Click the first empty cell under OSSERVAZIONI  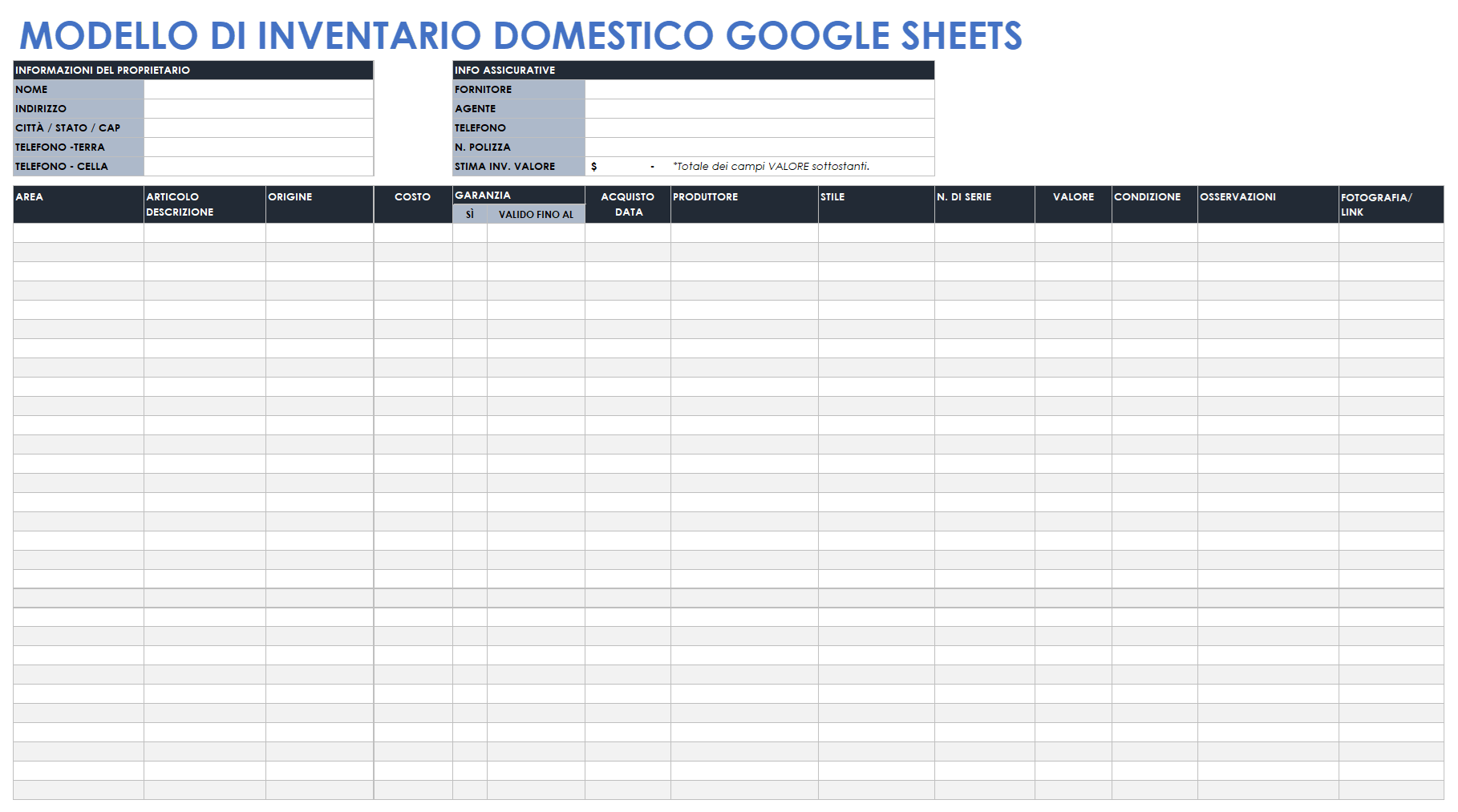click(x=1268, y=233)
